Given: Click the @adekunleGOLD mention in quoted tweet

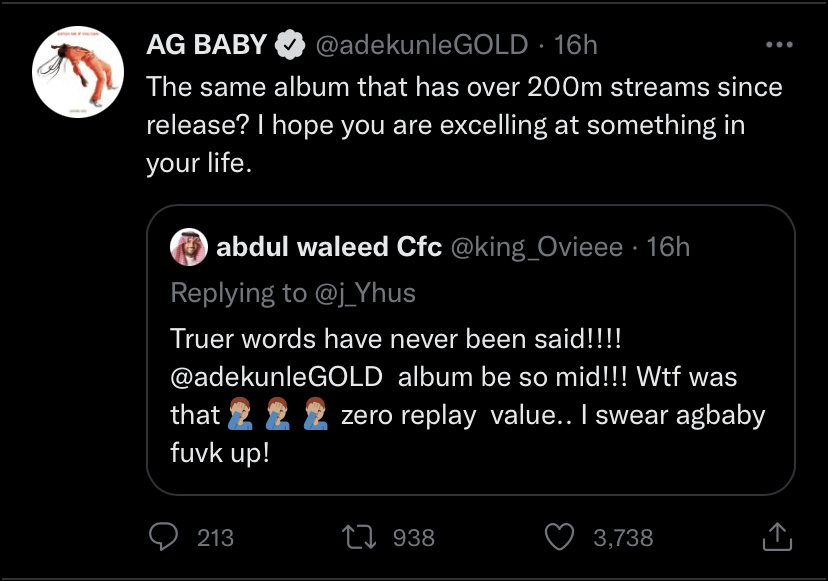Looking at the screenshot, I should pos(277,377).
